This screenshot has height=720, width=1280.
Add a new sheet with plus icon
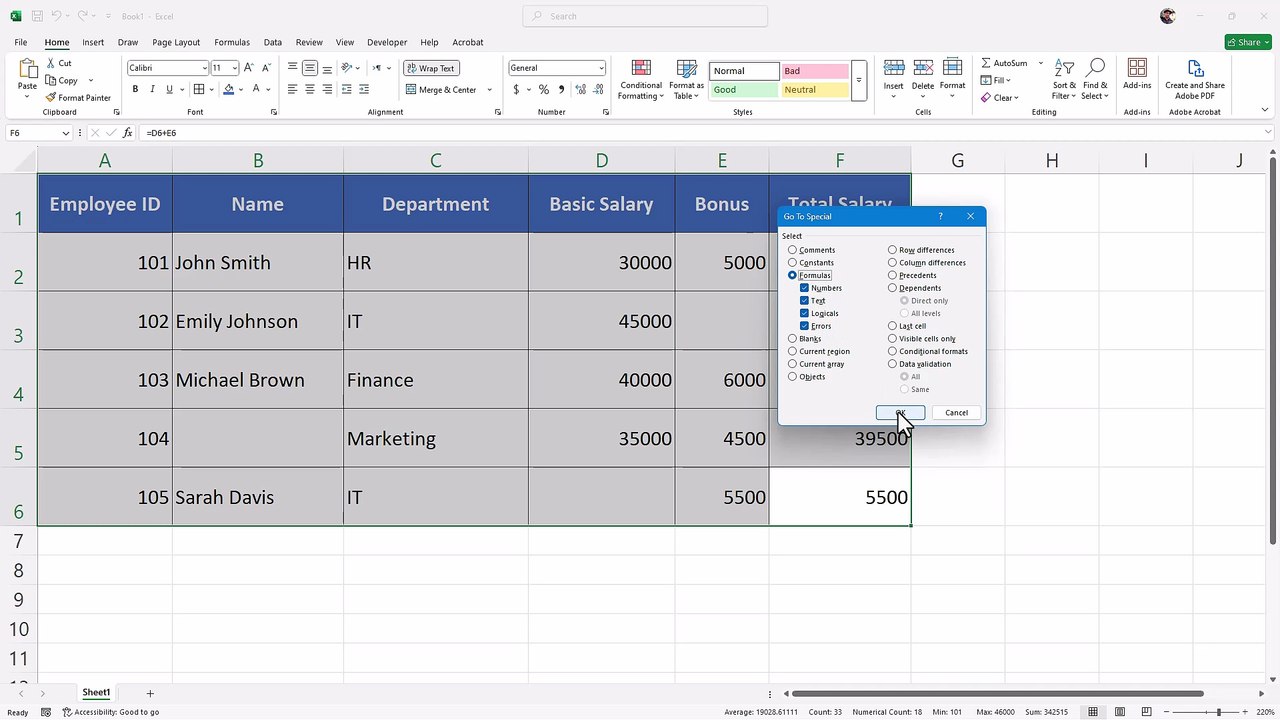pyautogui.click(x=150, y=693)
